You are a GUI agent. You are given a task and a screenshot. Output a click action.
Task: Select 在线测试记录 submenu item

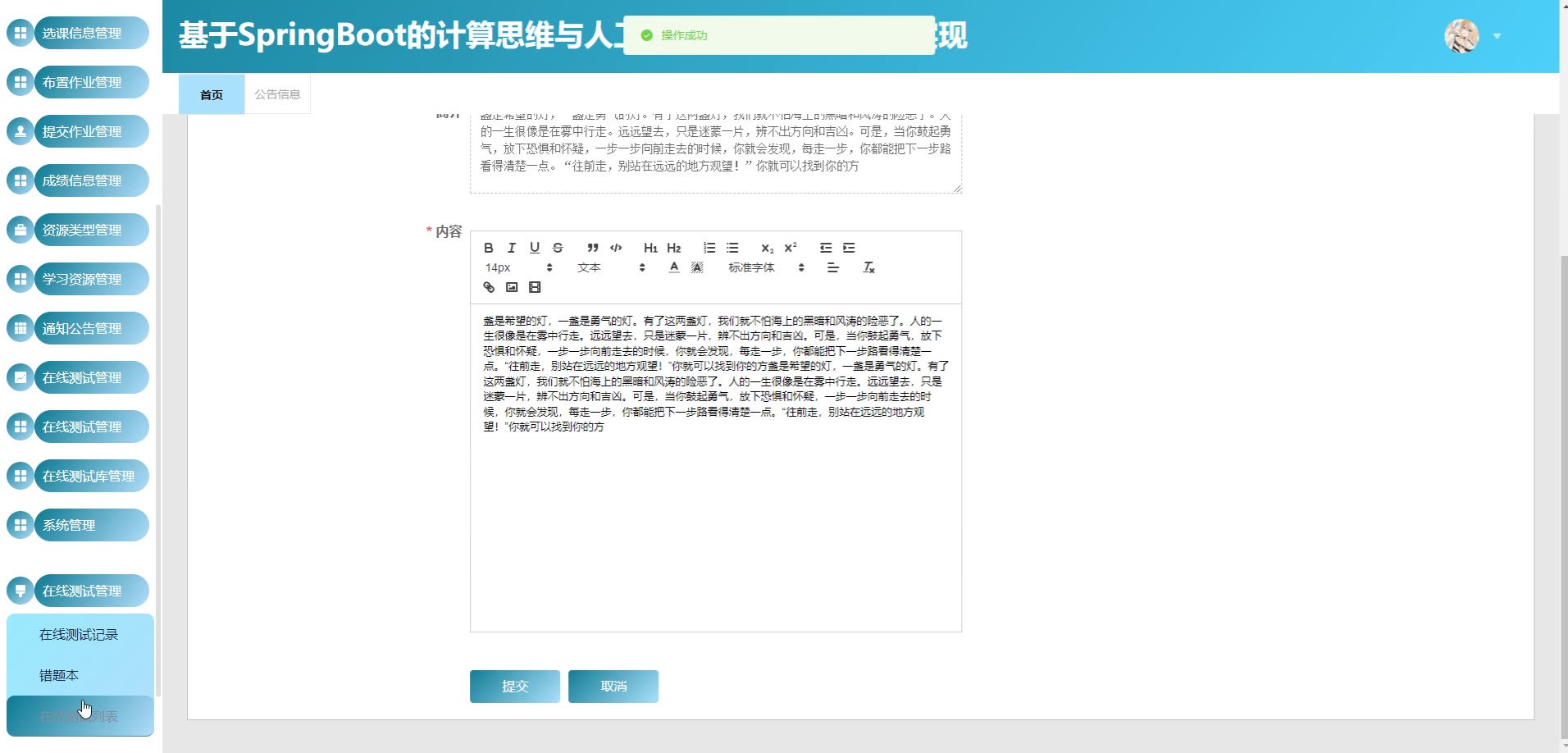[x=80, y=635]
